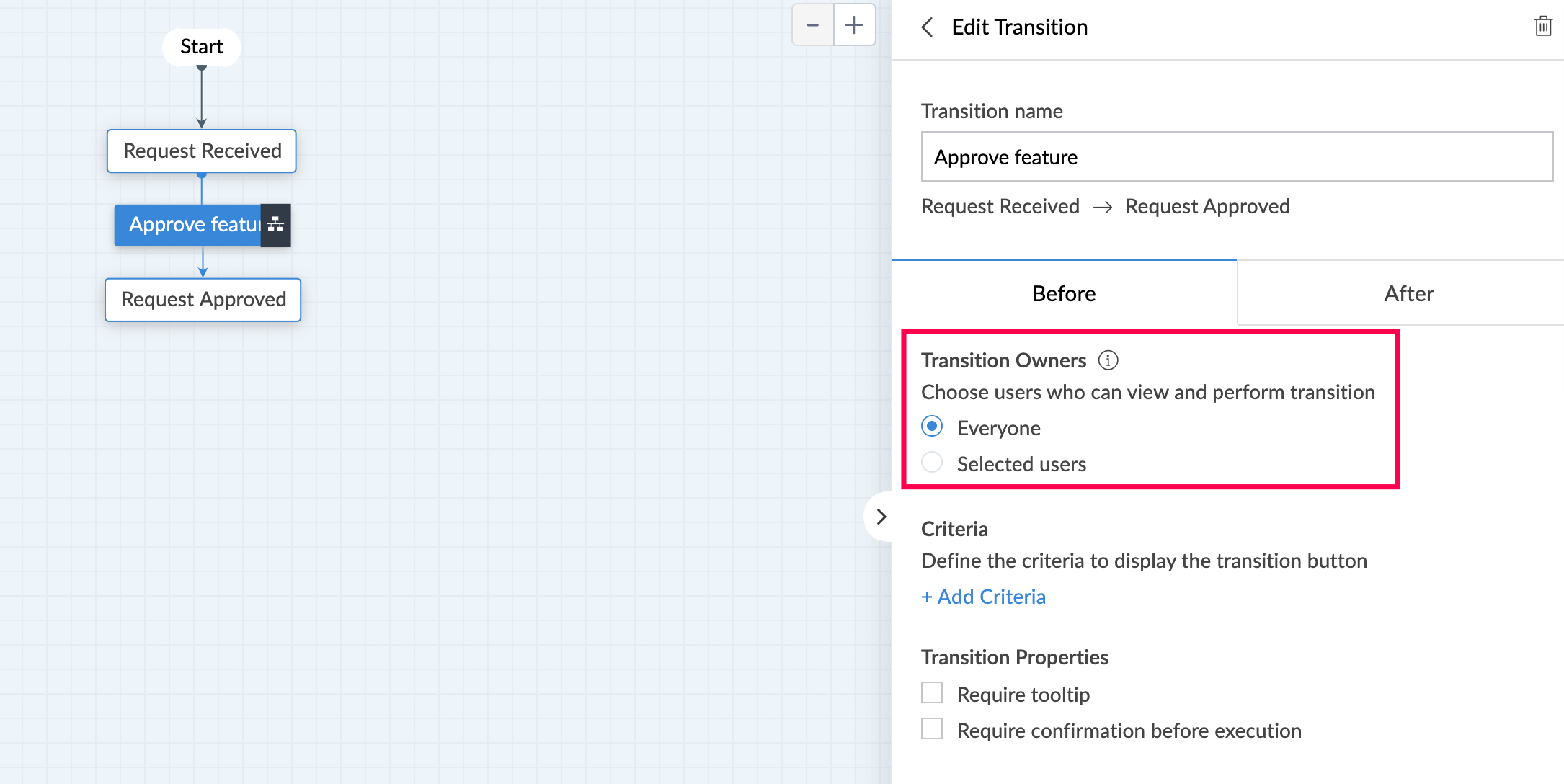1564x784 pixels.
Task: Collapse the side panel with the chevron
Action: (x=881, y=517)
